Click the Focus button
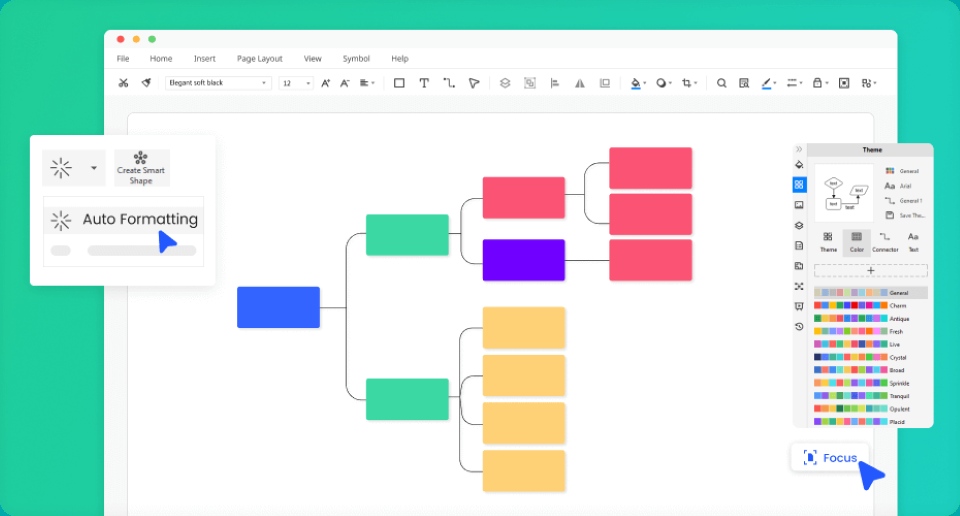Screen dimensions: 960x516 point(829,458)
